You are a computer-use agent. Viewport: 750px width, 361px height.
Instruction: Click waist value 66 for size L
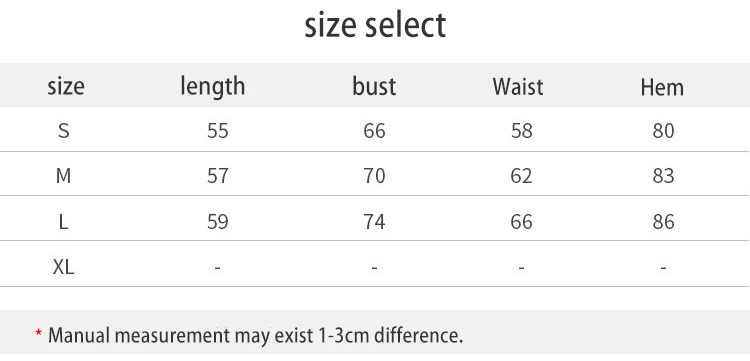[521, 222]
